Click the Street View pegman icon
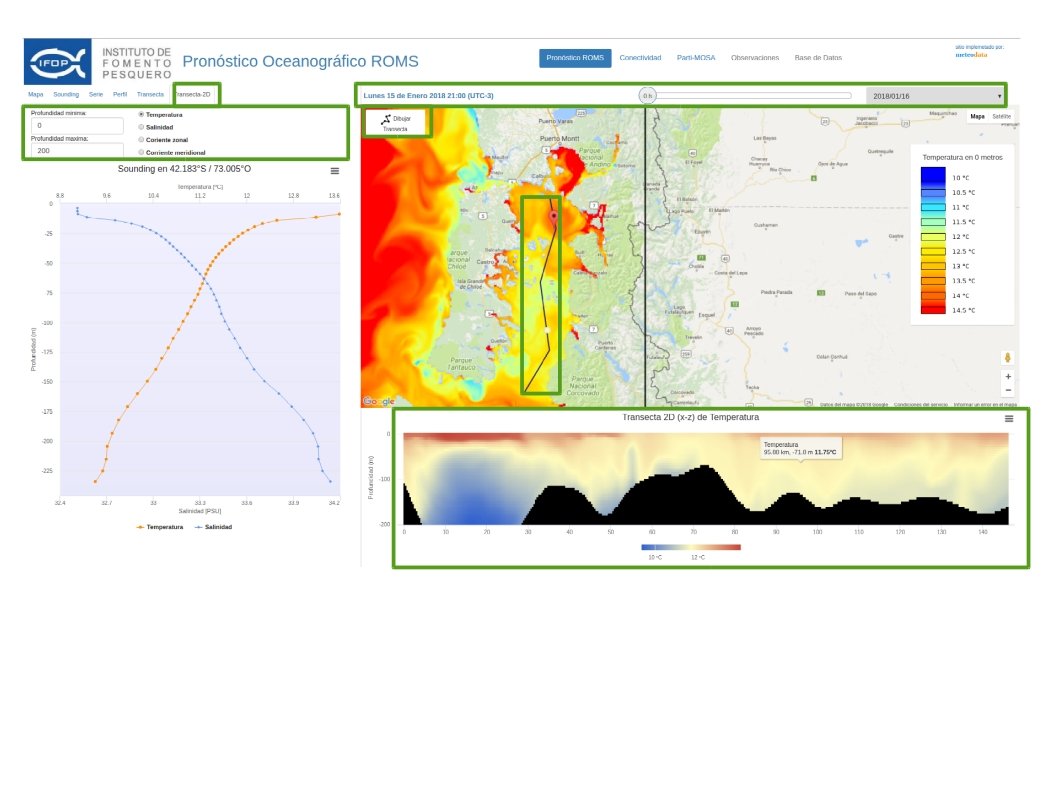Viewport: 1058px width, 794px height. pos(1007,357)
